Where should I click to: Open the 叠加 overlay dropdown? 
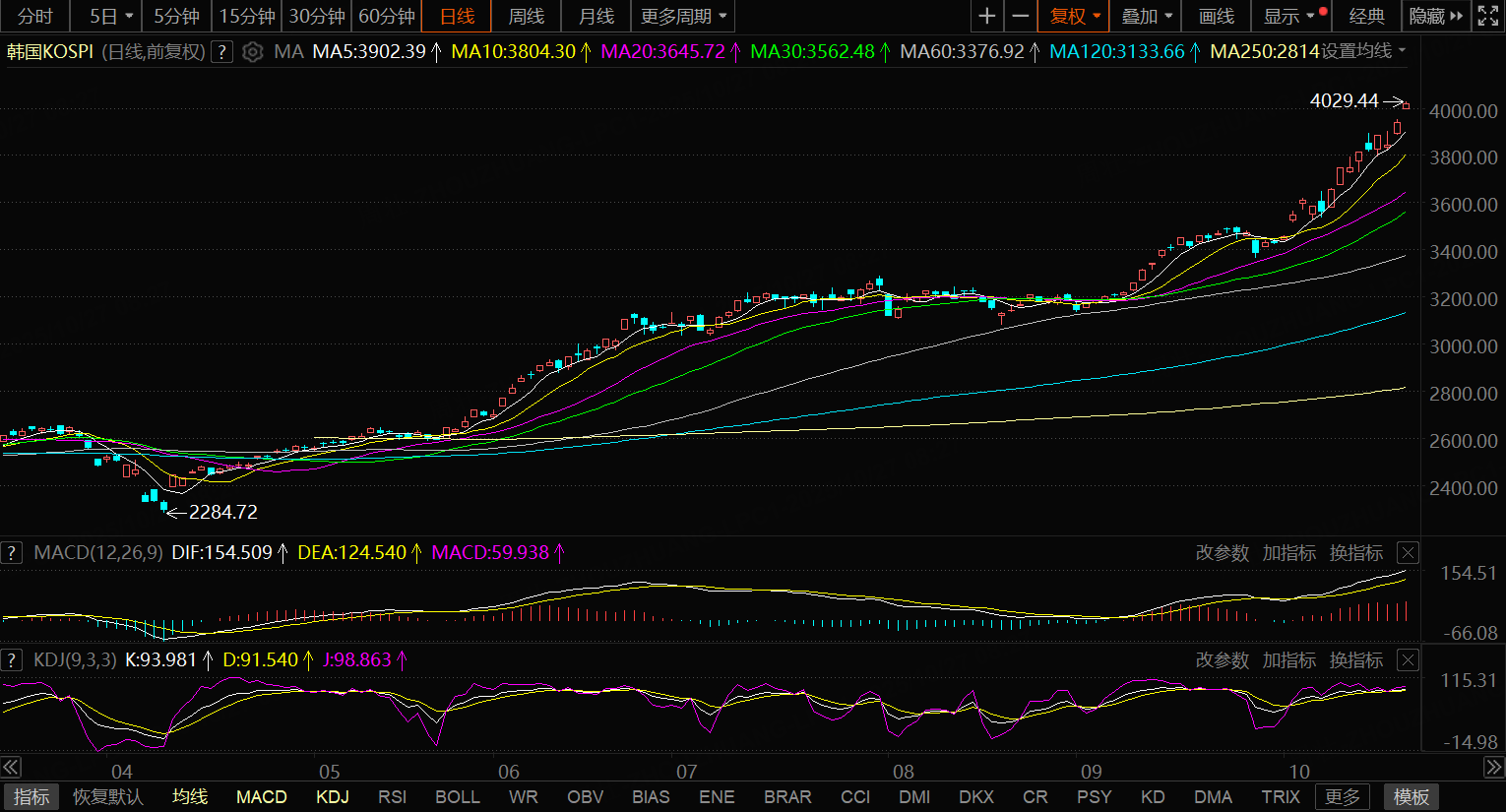1148,17
